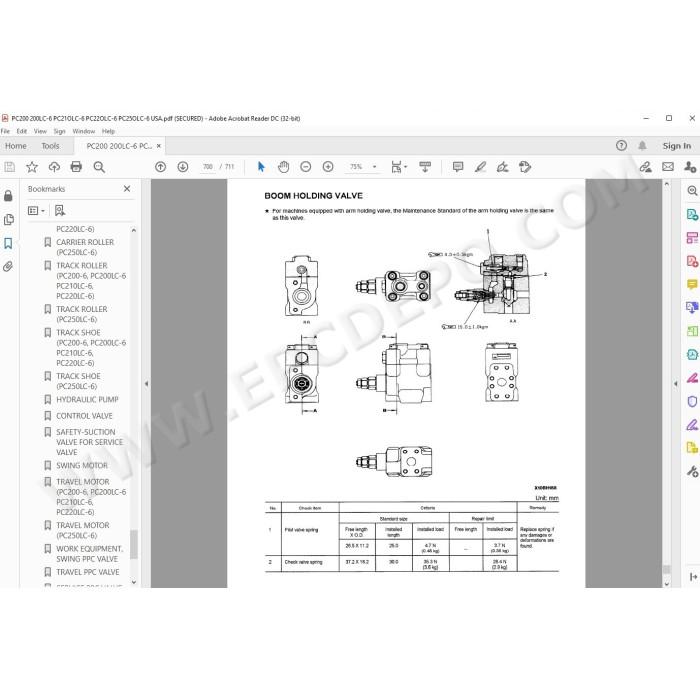Close the Bookmarks panel
This screenshot has width=700, height=700.
coord(127,189)
